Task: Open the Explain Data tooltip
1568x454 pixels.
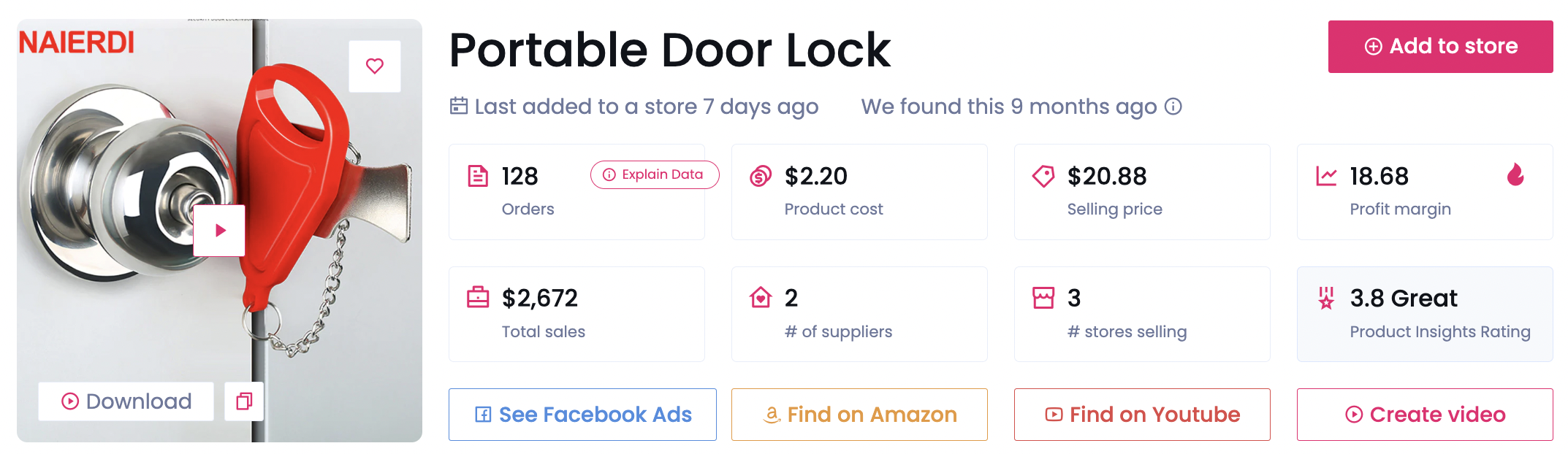Action: 655,175
